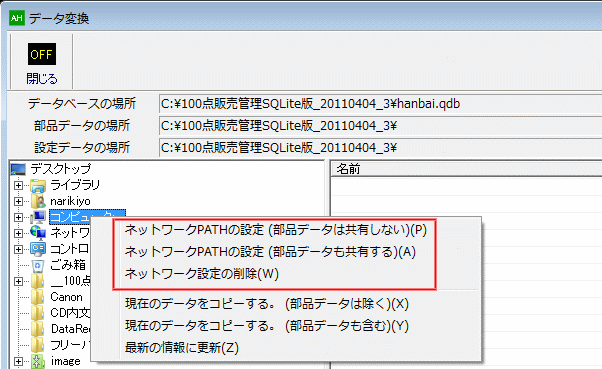The height and width of the screenshot is (369, 602).
Task: Click the Canon folder icon
Action: click(x=38, y=297)
